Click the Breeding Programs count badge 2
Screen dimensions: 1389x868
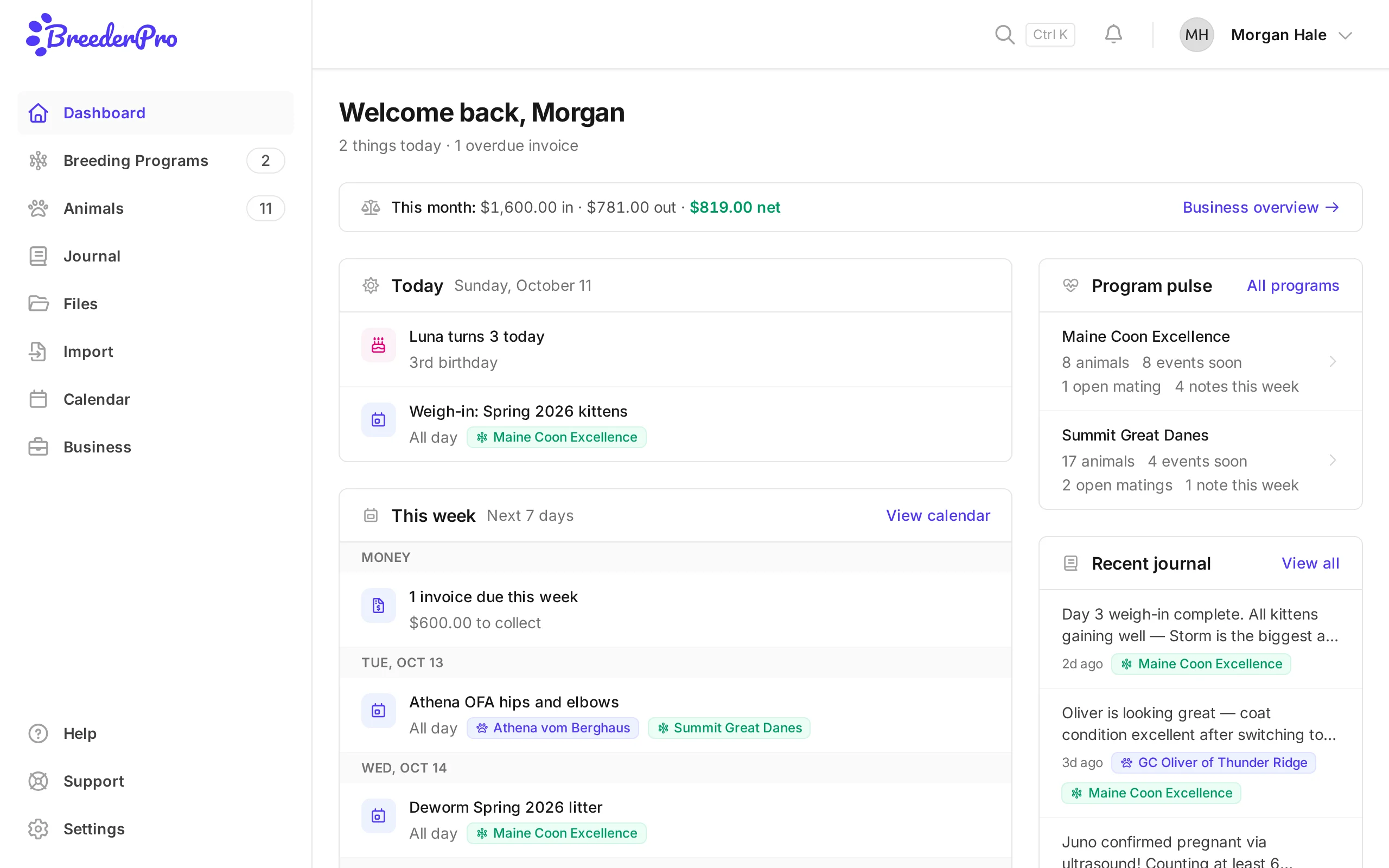[265, 161]
